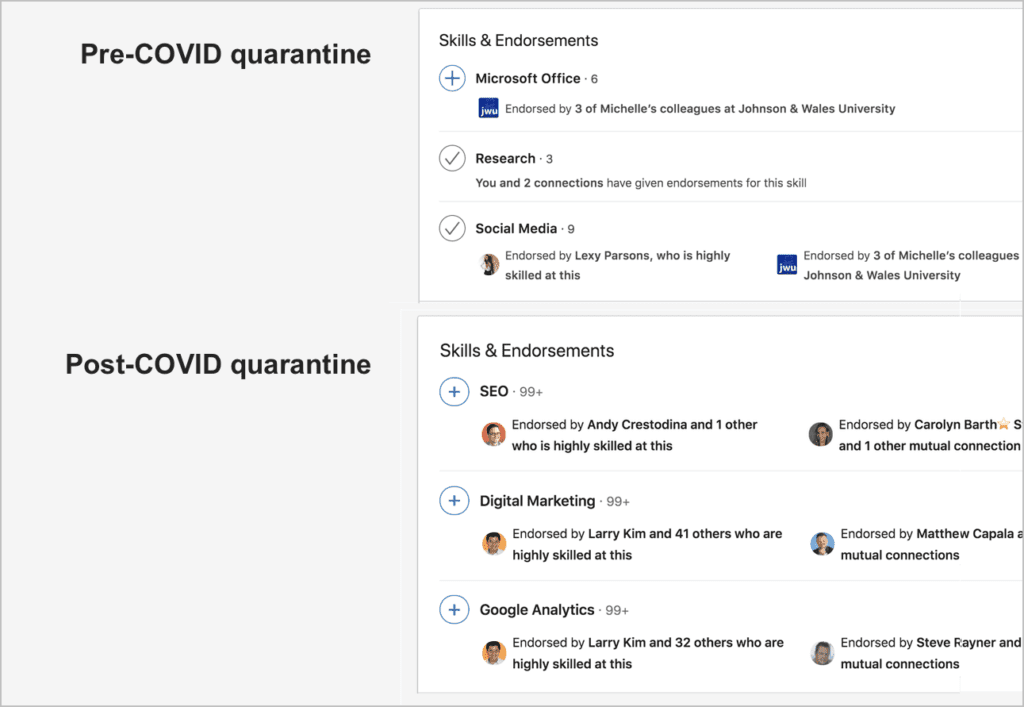The height and width of the screenshot is (707, 1024).
Task: Open the JWU logo under Microsoft Office
Action: tap(488, 108)
